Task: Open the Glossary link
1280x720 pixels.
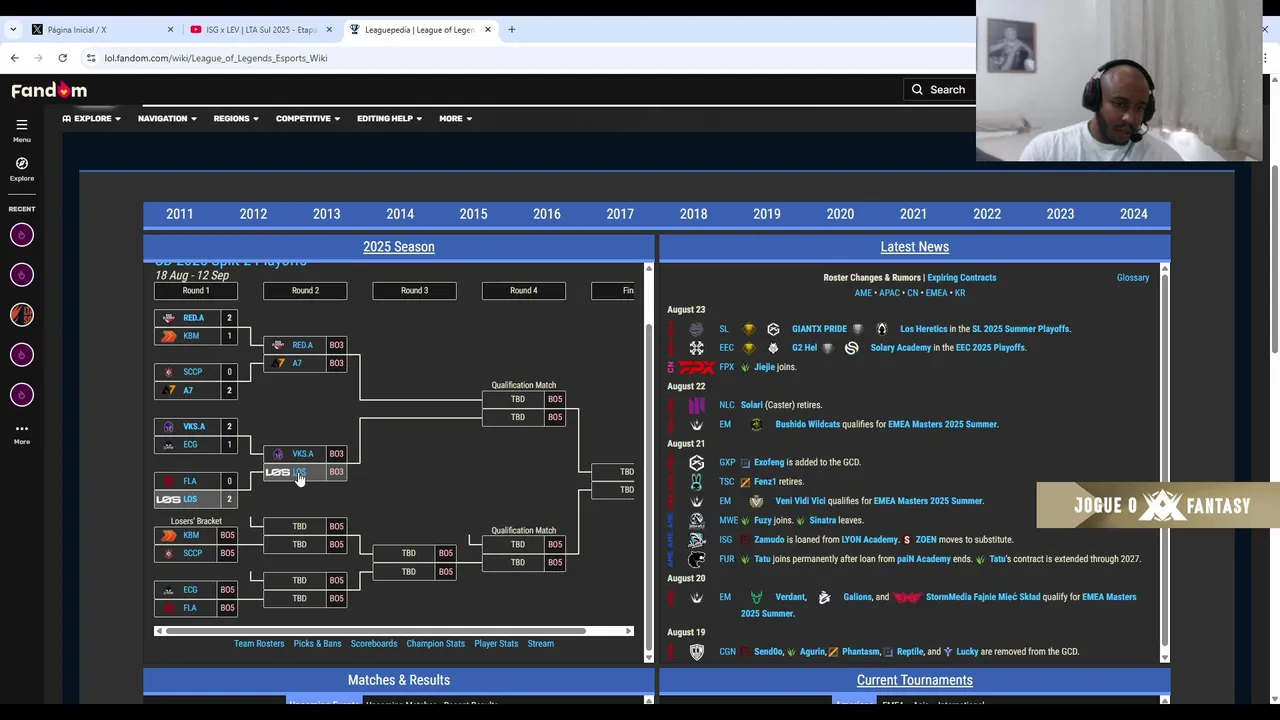Action: click(x=1133, y=278)
